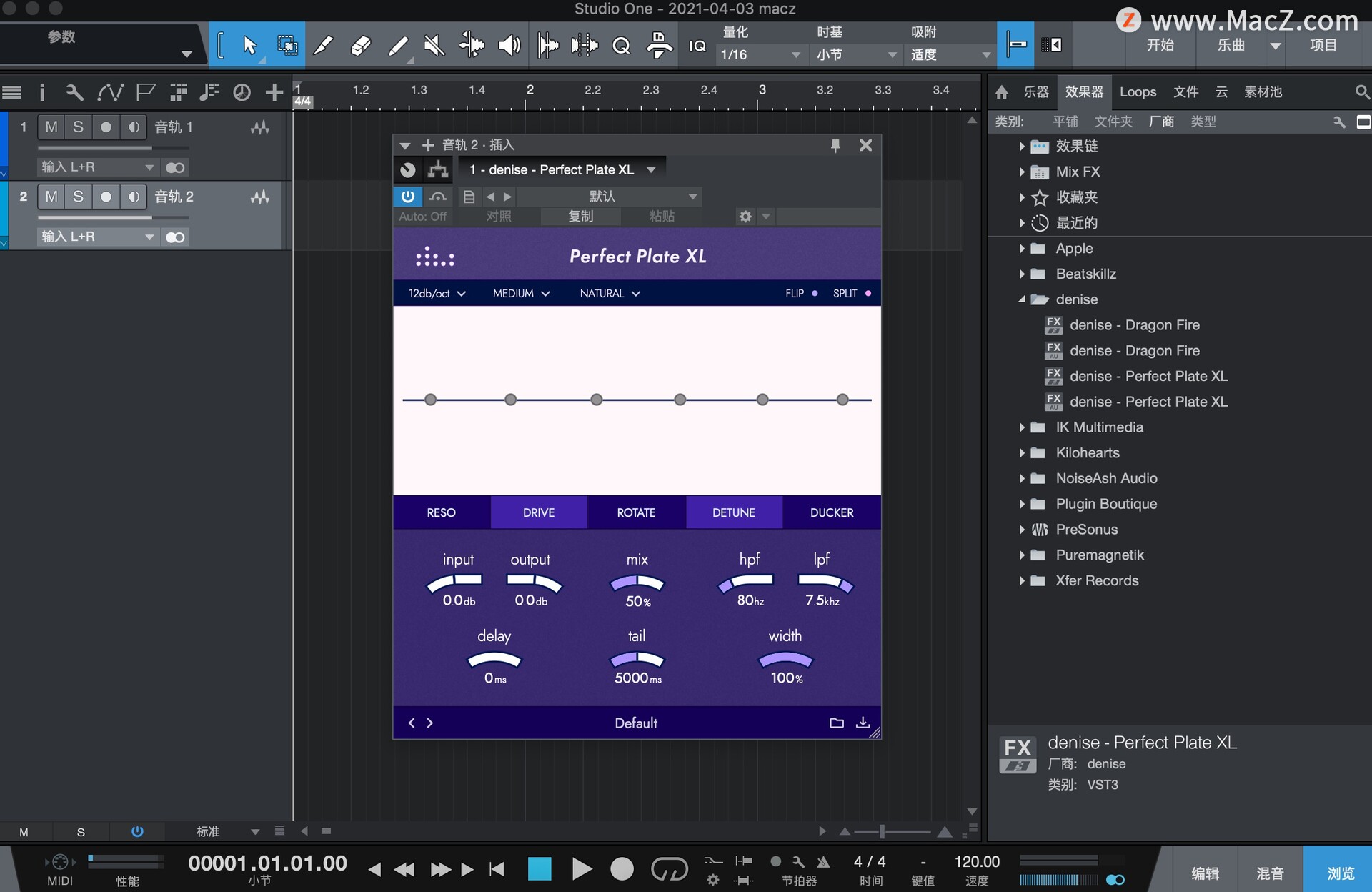
Task: Select the Listen speaker tool
Action: (x=509, y=46)
